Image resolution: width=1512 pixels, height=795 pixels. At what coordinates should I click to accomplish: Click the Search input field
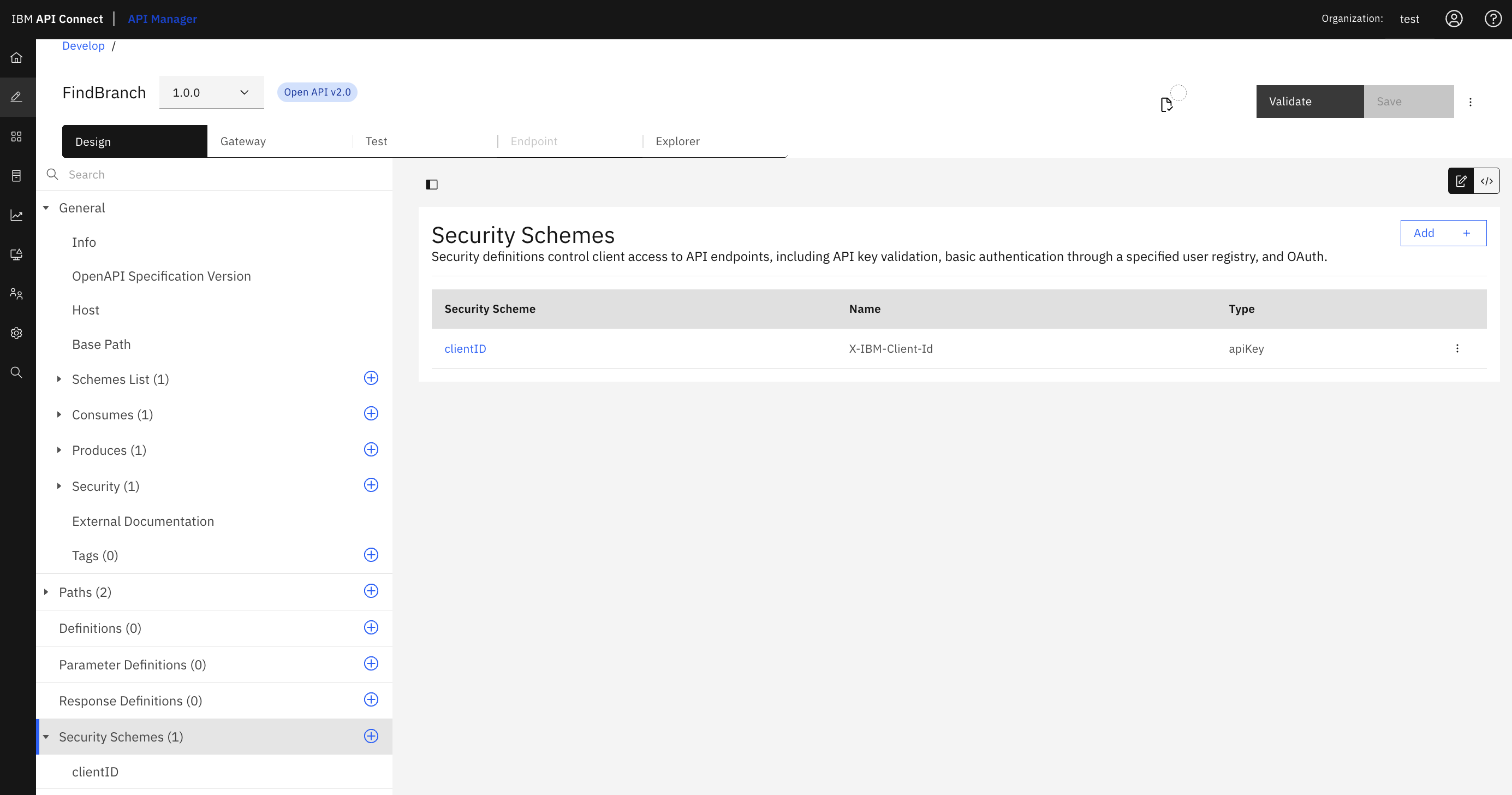click(x=223, y=174)
